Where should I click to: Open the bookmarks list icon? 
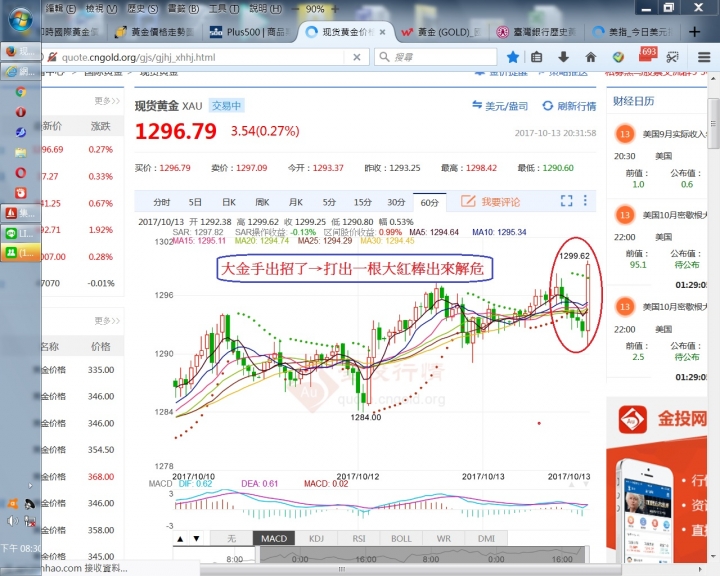(x=536, y=57)
